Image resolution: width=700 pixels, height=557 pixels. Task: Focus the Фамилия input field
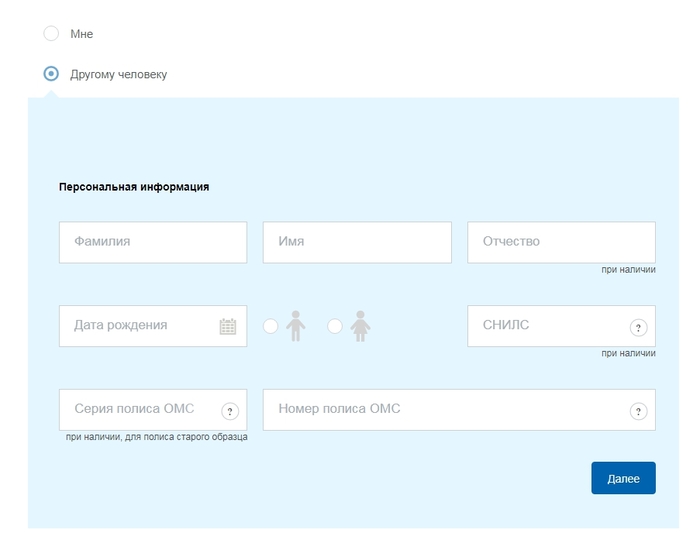152,242
